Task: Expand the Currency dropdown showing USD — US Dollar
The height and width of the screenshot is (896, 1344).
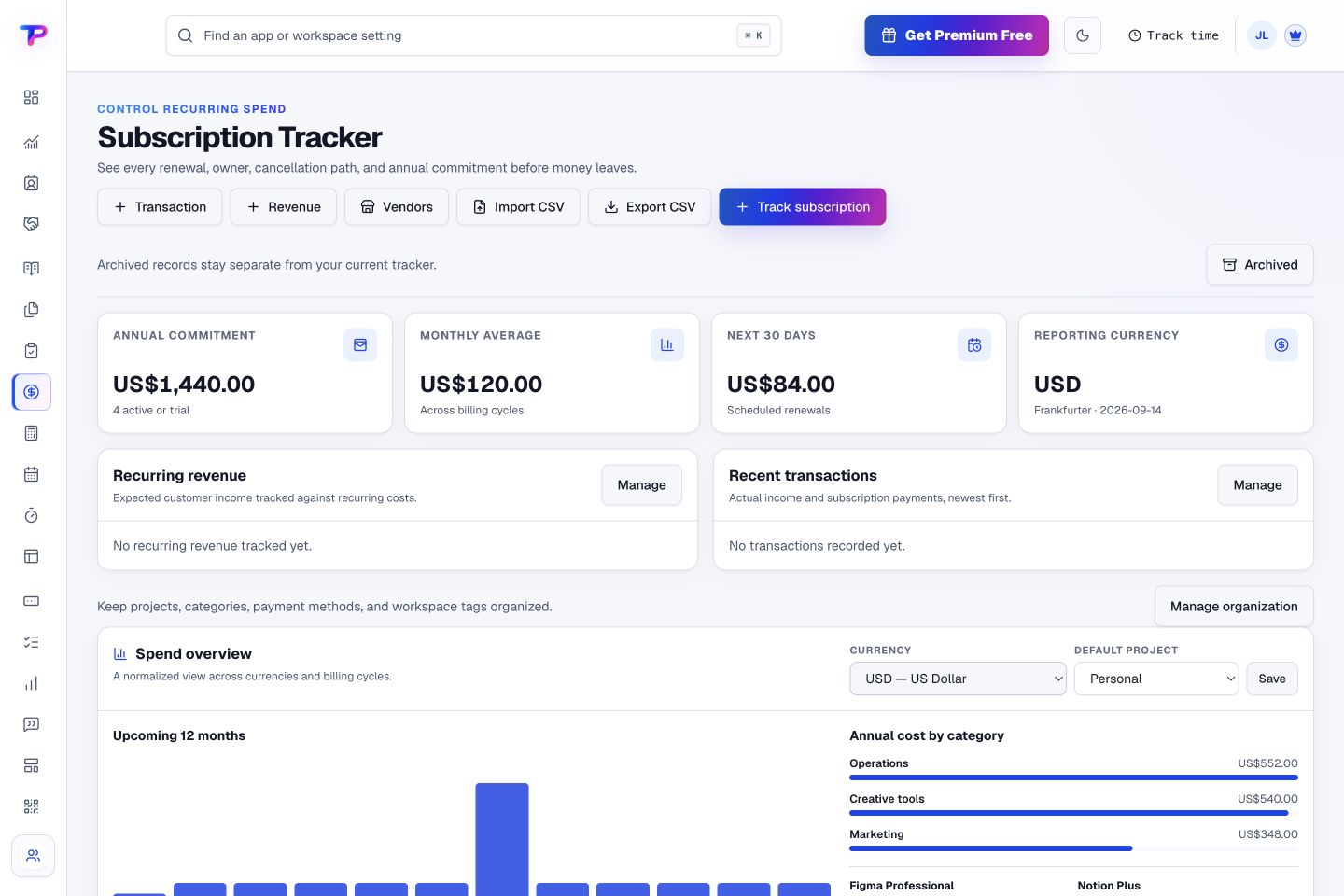Action: (958, 679)
